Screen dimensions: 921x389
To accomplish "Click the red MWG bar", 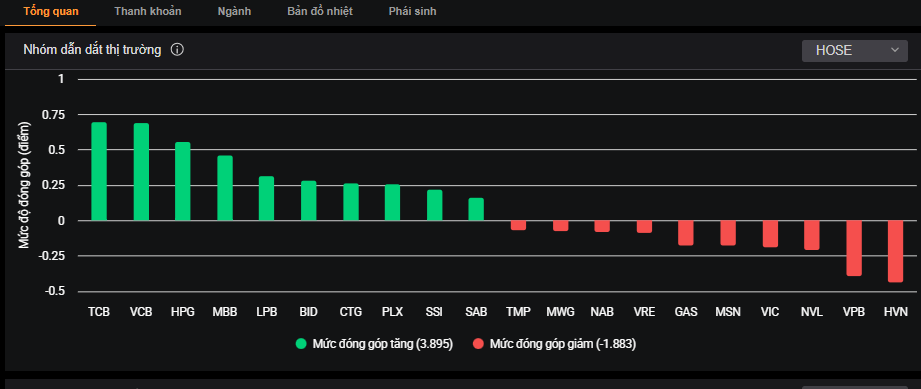I will [560, 226].
